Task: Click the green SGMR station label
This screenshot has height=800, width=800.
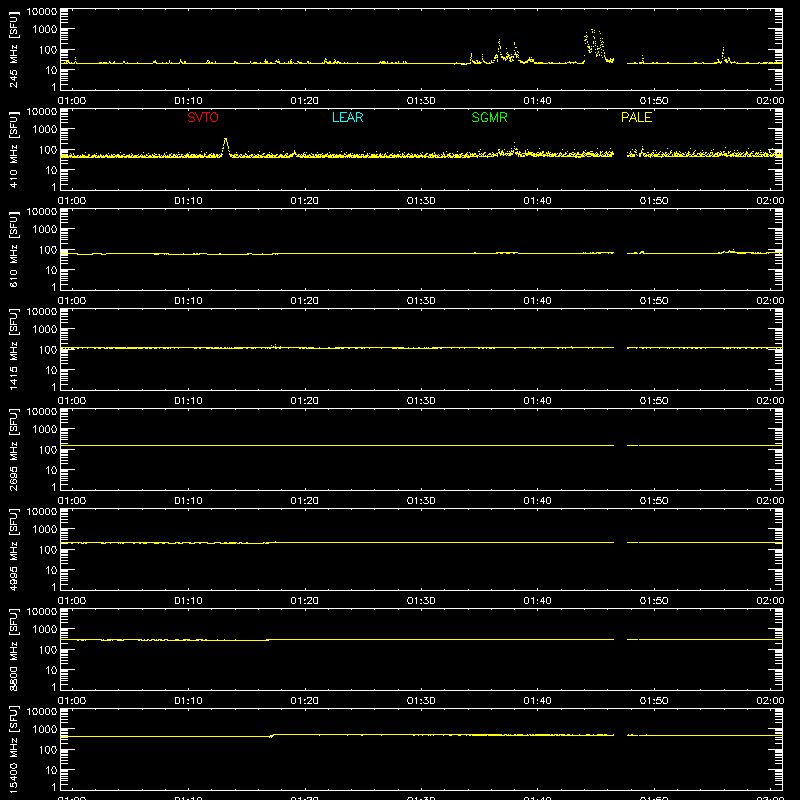Action: click(x=489, y=117)
